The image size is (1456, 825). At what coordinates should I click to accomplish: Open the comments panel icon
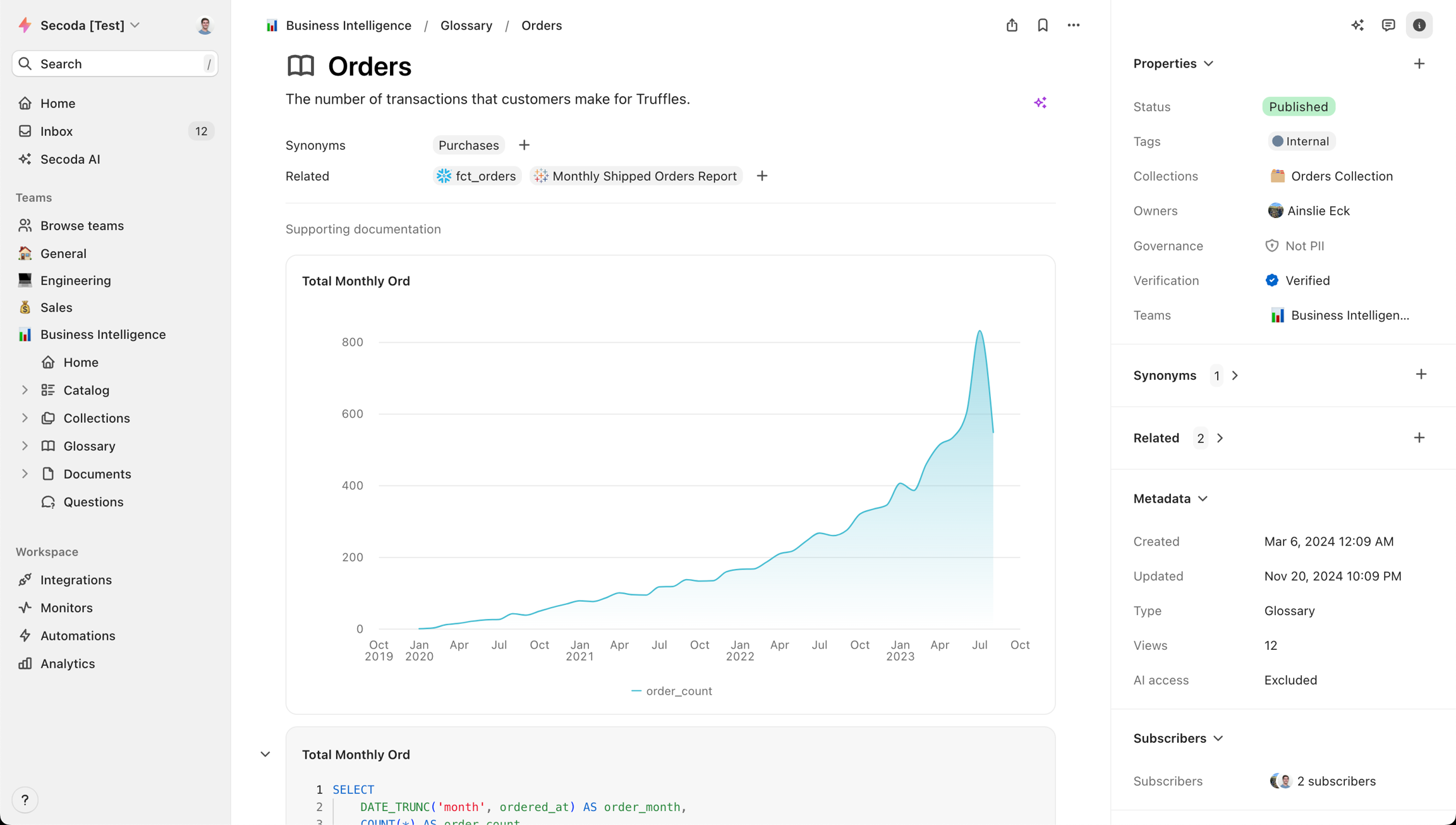[1388, 25]
